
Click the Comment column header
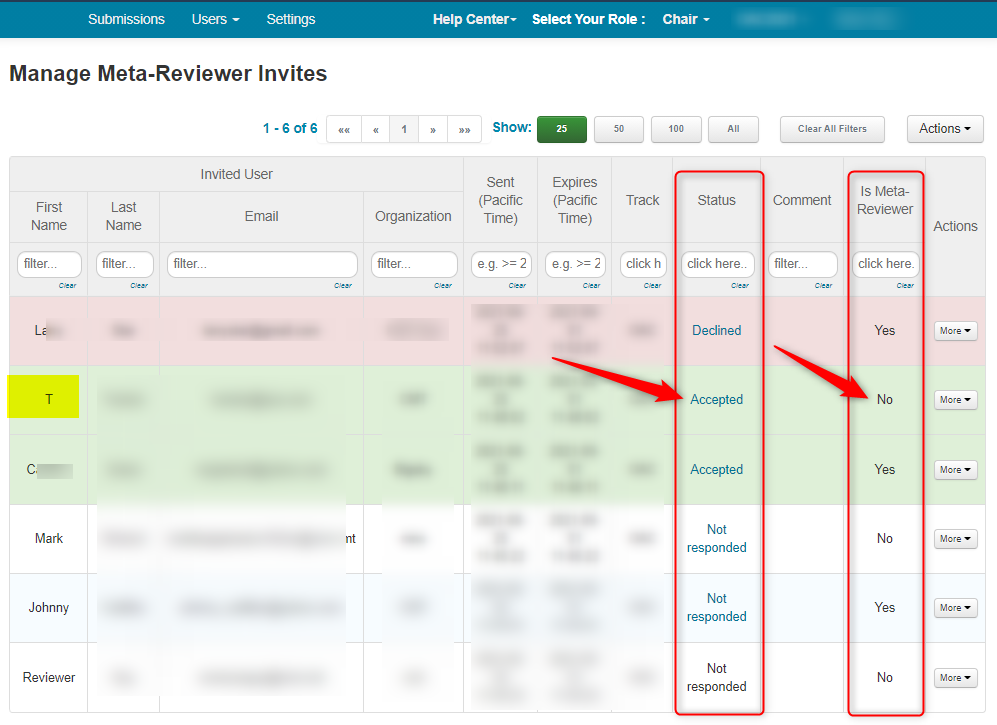pyautogui.click(x=802, y=200)
